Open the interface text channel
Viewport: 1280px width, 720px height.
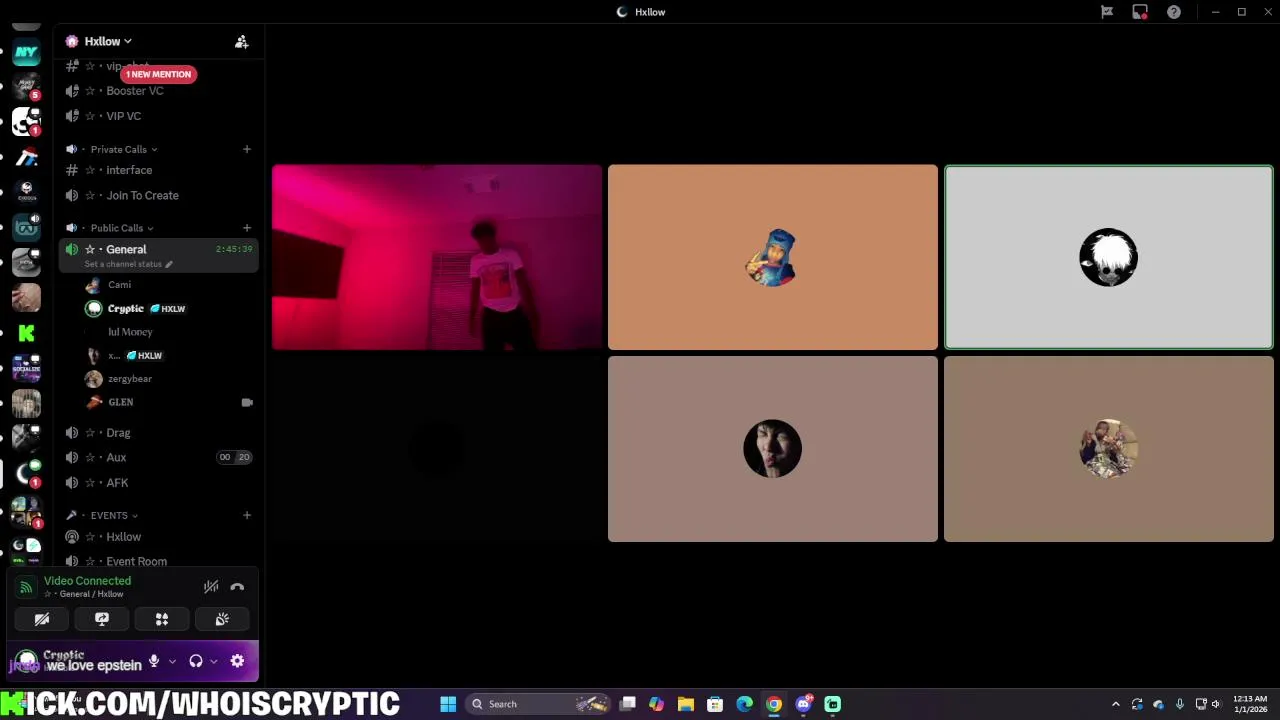click(159, 170)
